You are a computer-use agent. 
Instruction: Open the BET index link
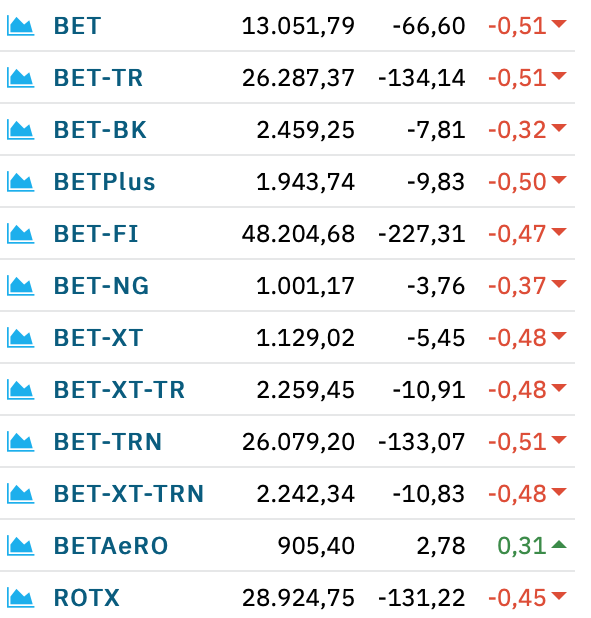pyautogui.click(x=77, y=26)
